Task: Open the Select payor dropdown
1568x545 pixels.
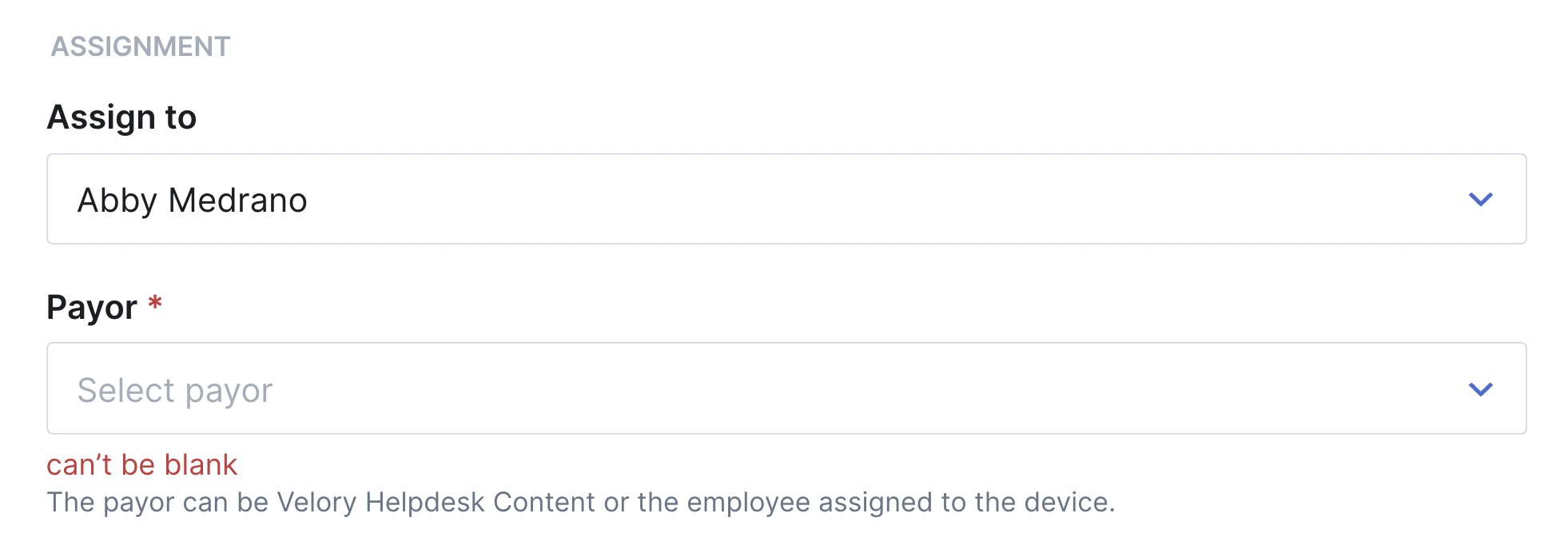Action: [786, 389]
